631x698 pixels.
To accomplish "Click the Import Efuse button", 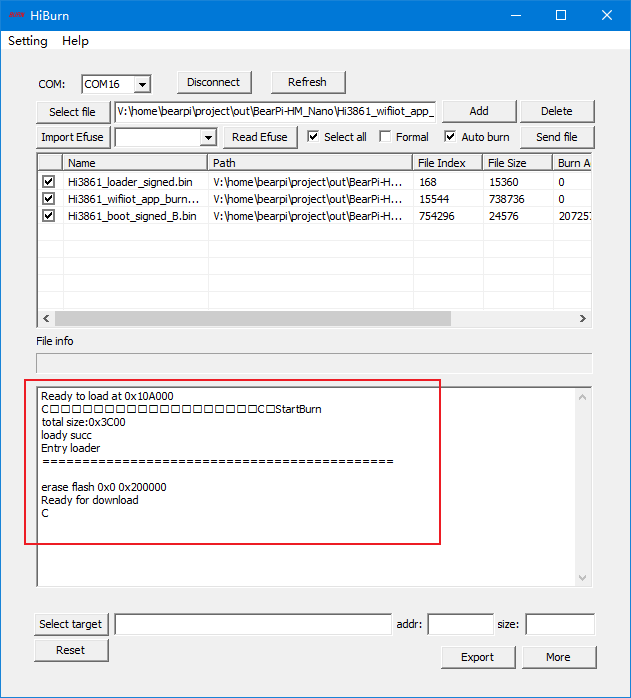I will [x=73, y=137].
